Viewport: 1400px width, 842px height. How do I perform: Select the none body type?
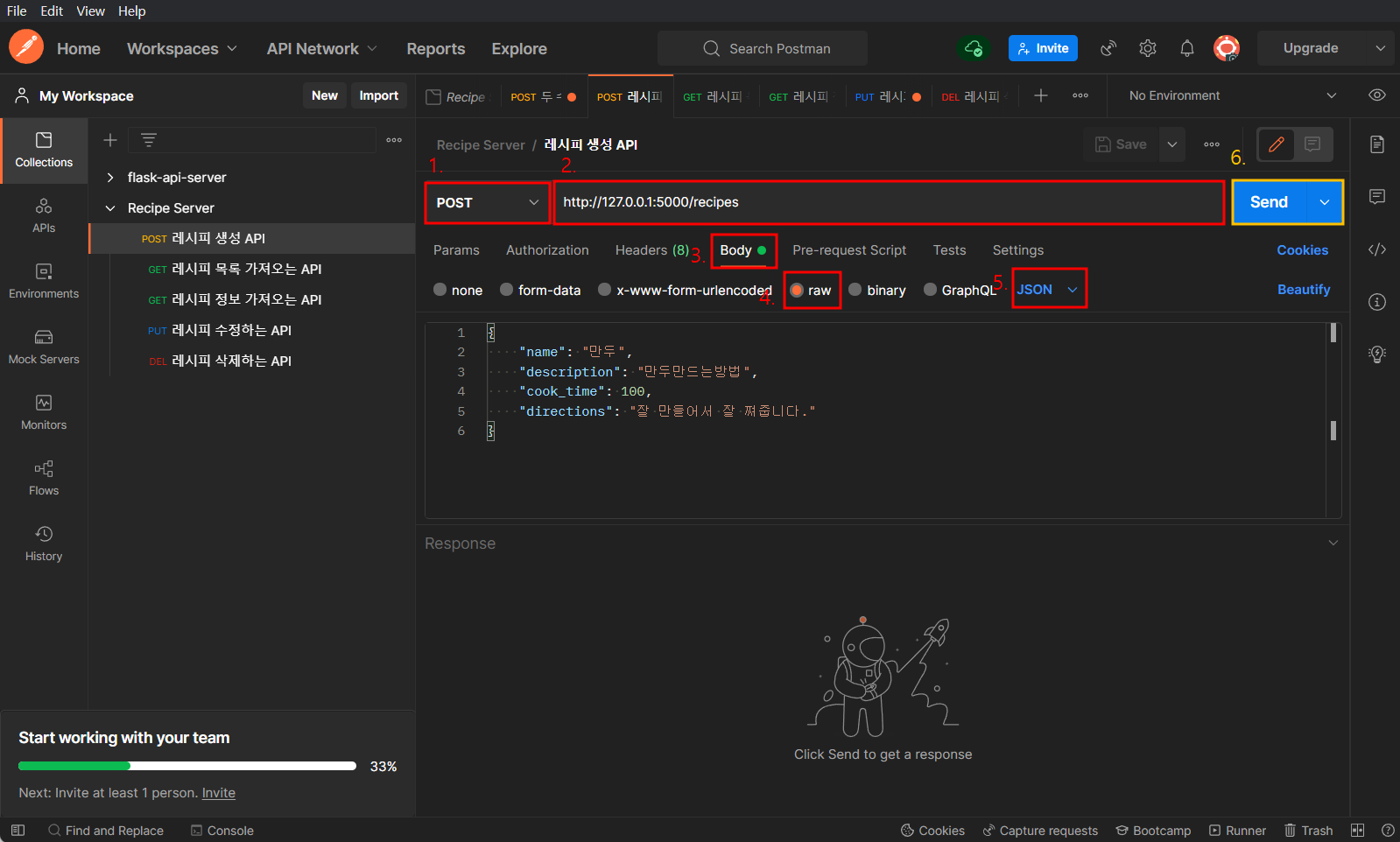click(458, 290)
